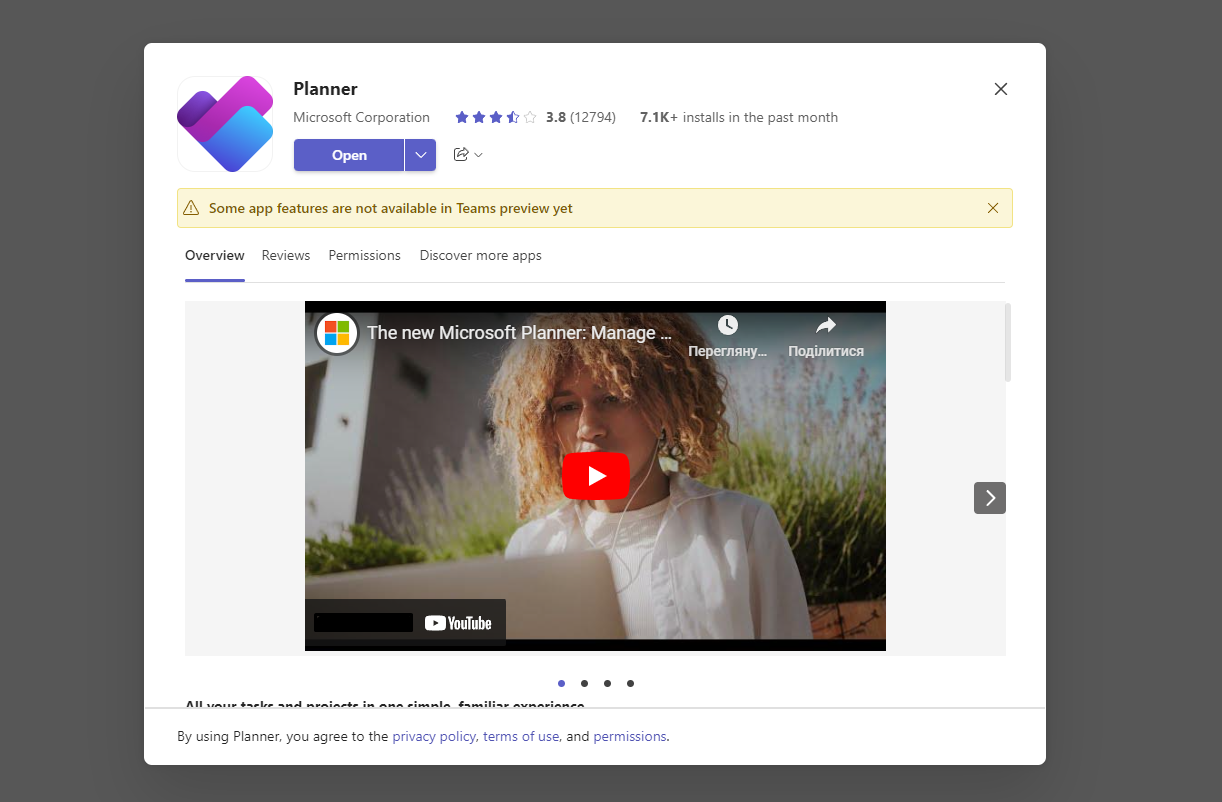Expand the dropdown arrow next to Open
1222x802 pixels.
click(421, 155)
